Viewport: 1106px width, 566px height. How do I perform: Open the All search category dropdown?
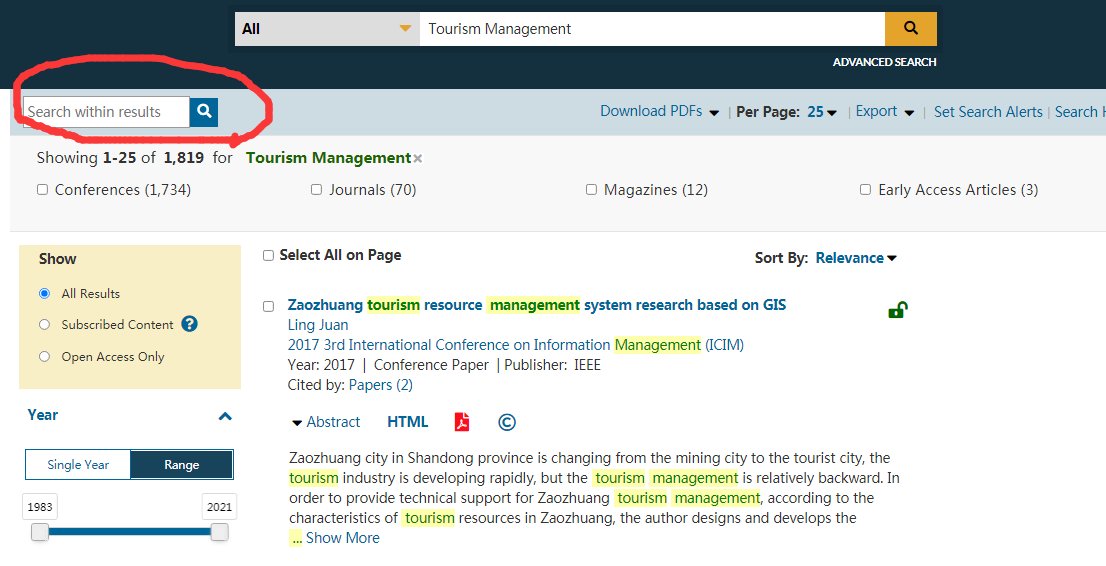pos(327,29)
